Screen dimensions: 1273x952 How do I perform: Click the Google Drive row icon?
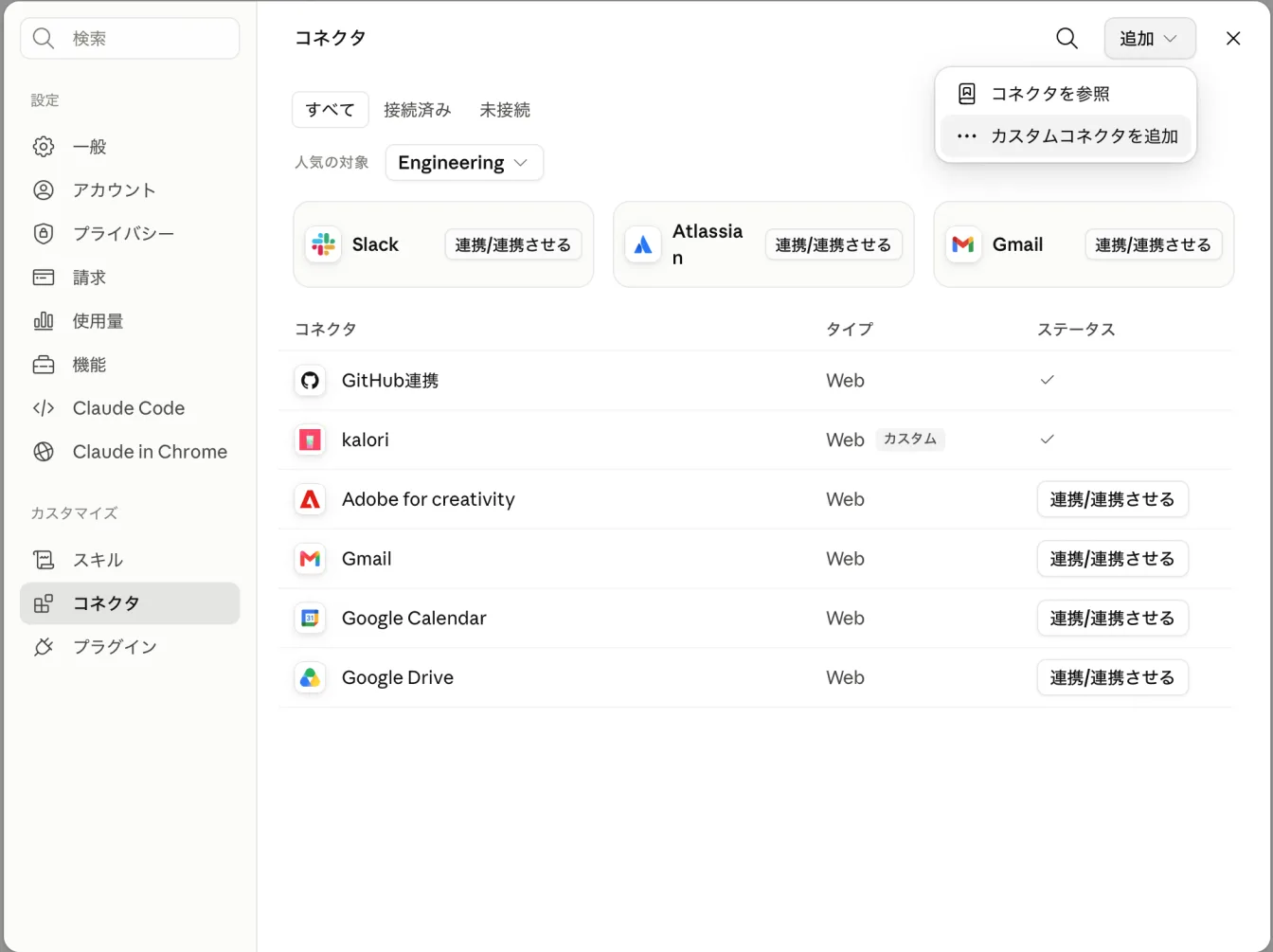coord(310,677)
